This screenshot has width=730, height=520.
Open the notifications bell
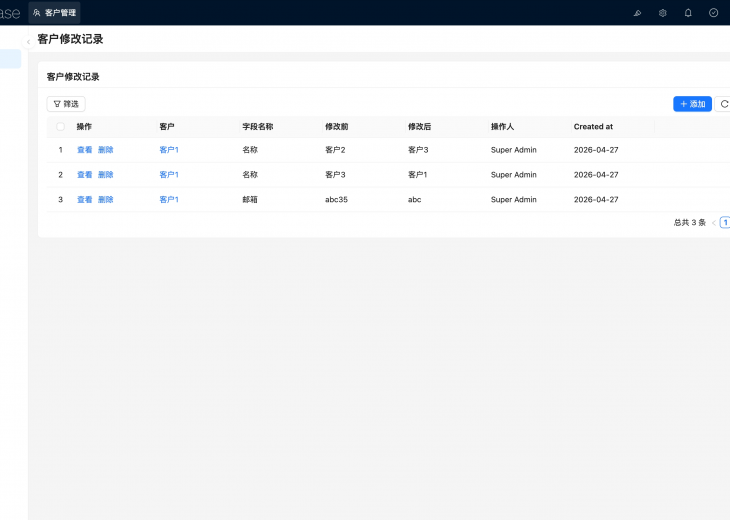[x=688, y=13]
